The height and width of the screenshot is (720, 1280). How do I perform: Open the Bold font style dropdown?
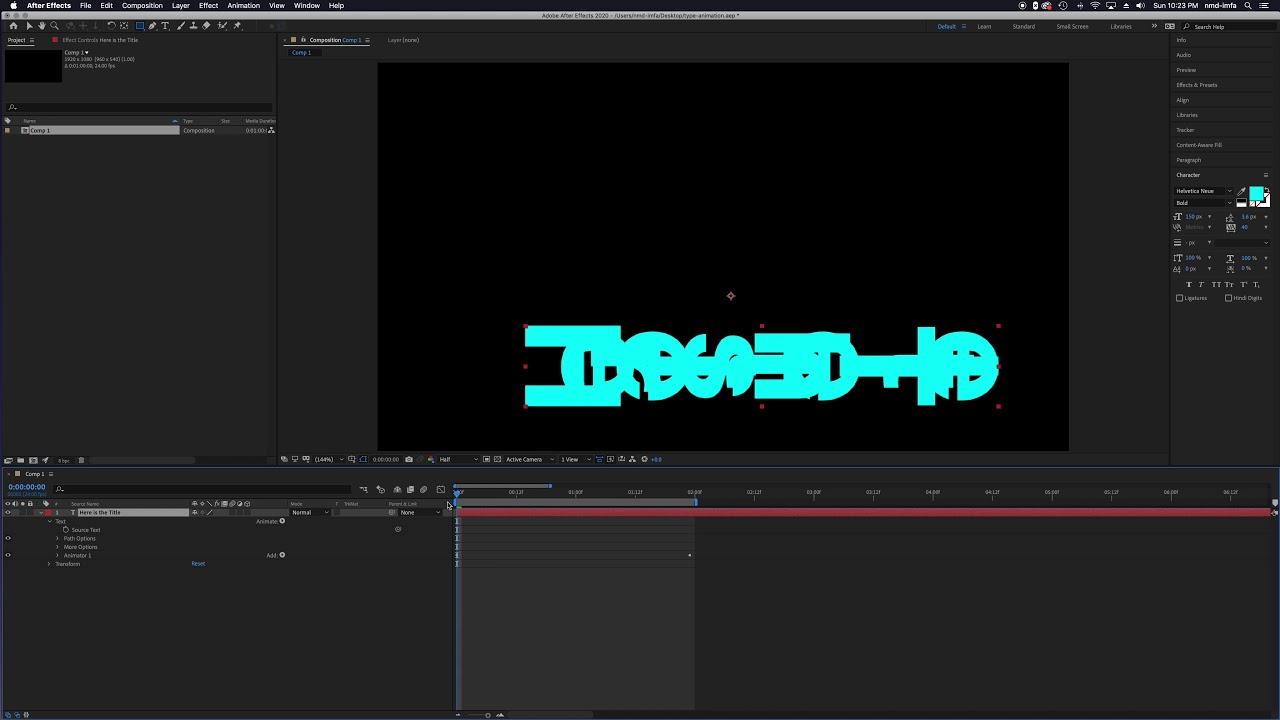click(1202, 203)
